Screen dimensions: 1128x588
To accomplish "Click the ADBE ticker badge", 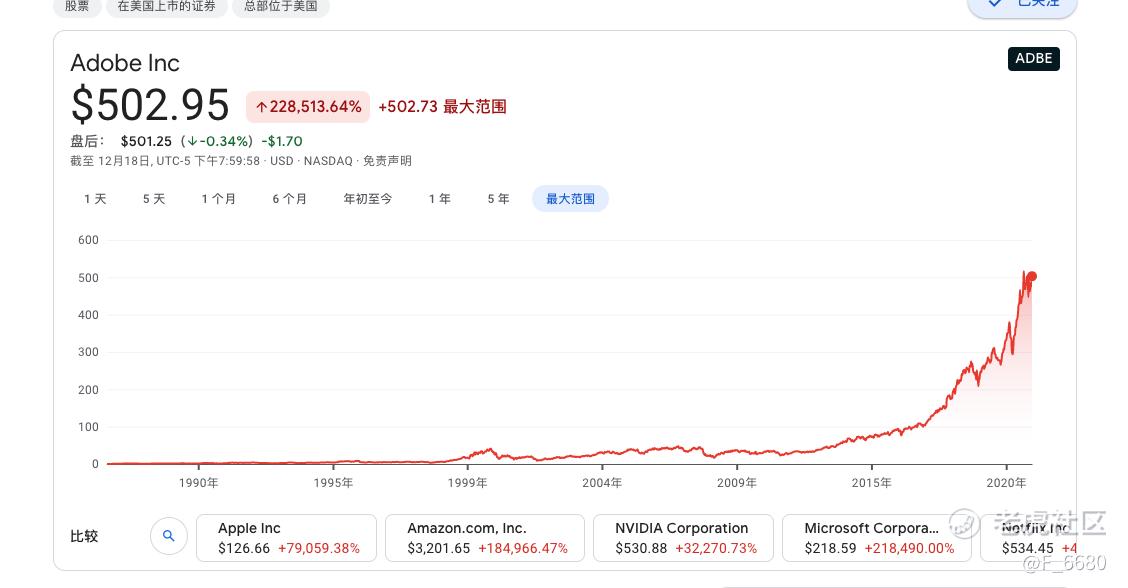I will pos(1034,58).
